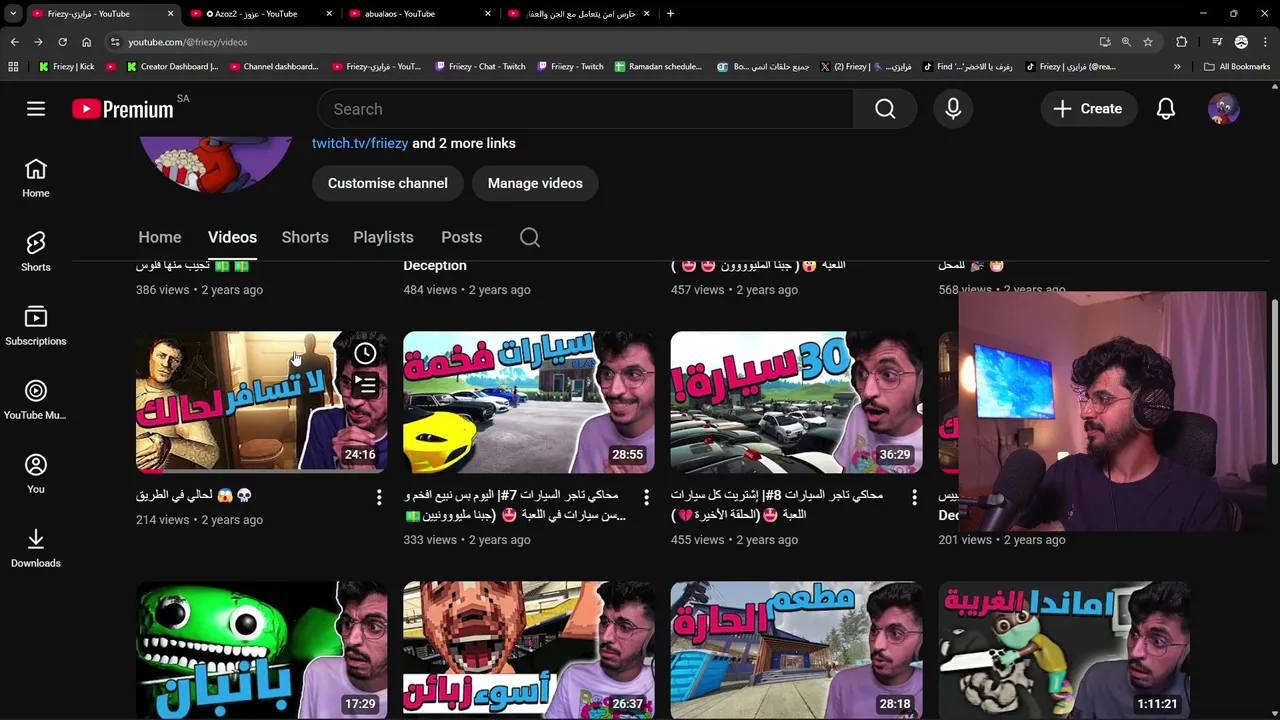
Task: Open the zoom magnifier in address bar
Action: point(1126,42)
